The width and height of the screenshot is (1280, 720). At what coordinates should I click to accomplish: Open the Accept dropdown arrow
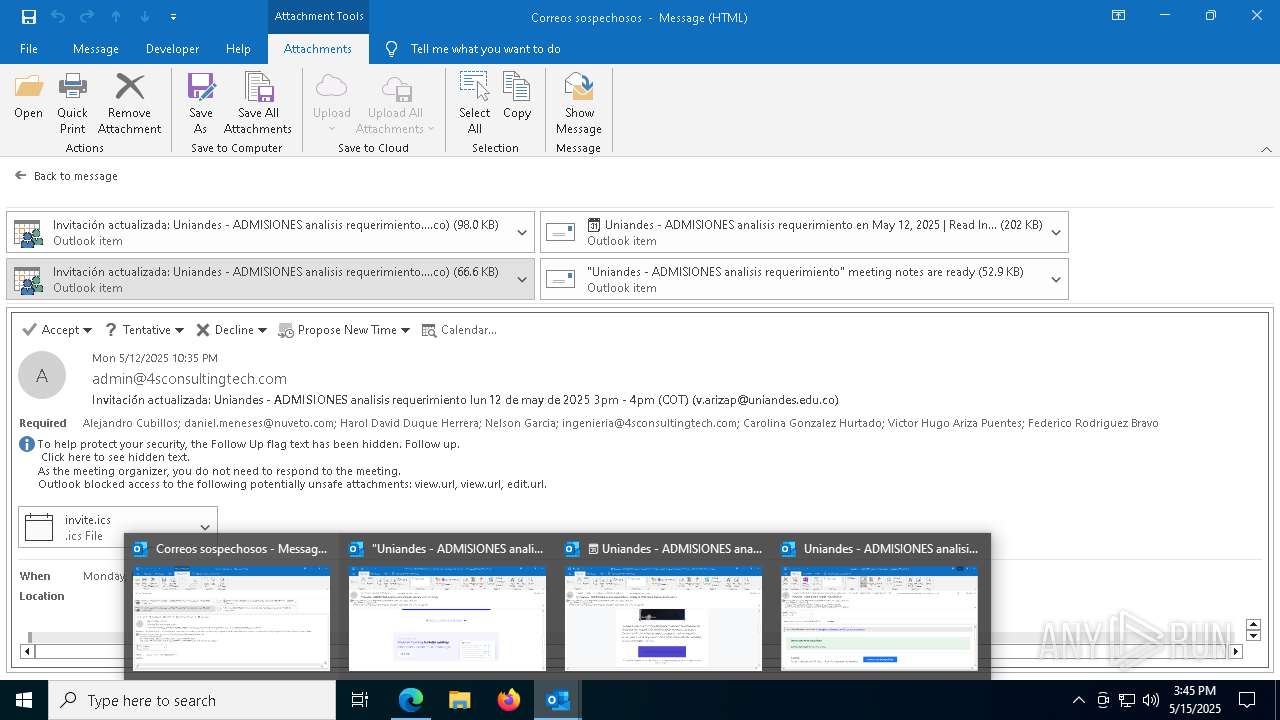[88, 330]
